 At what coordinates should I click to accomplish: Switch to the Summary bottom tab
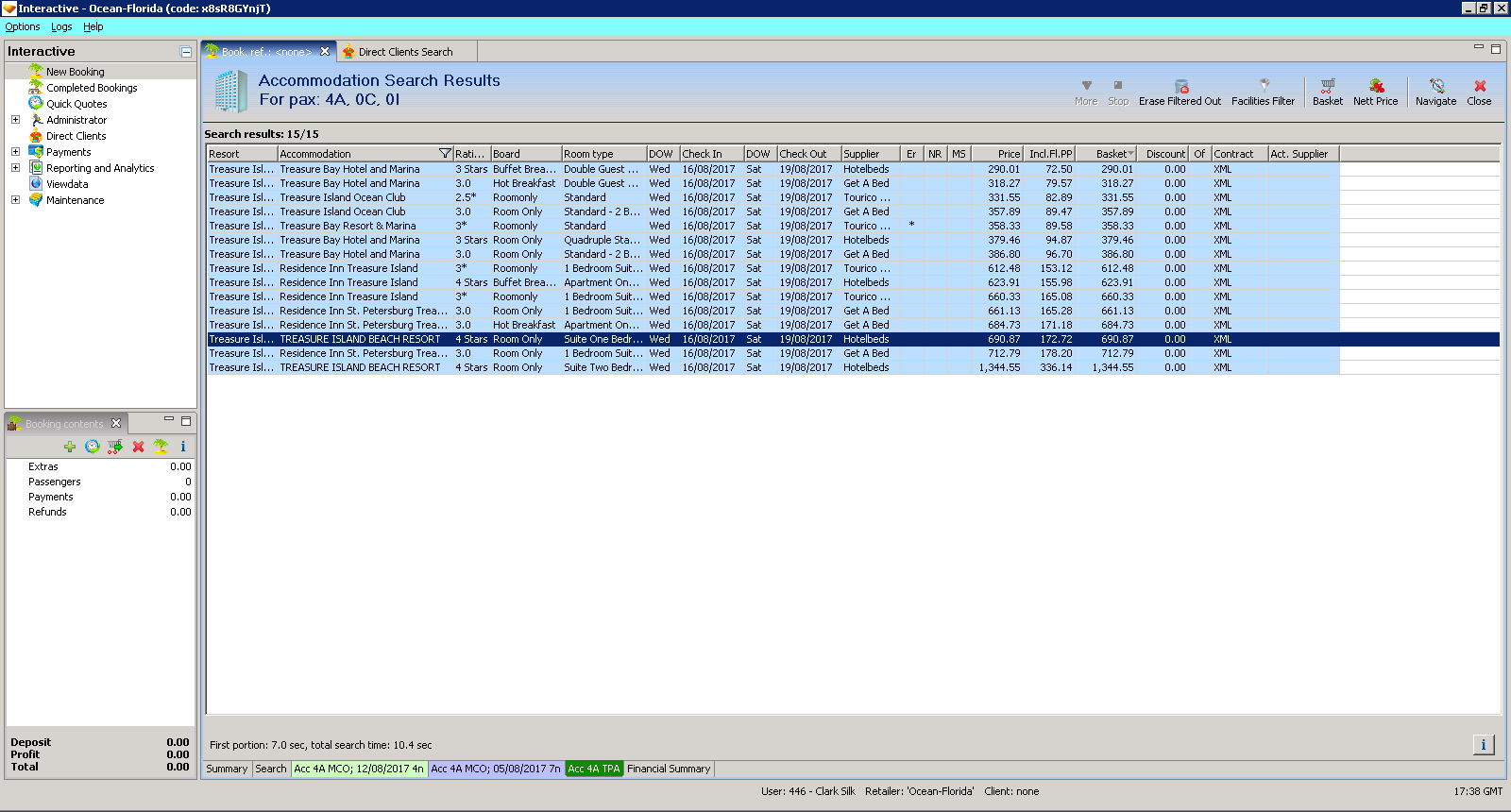(227, 769)
